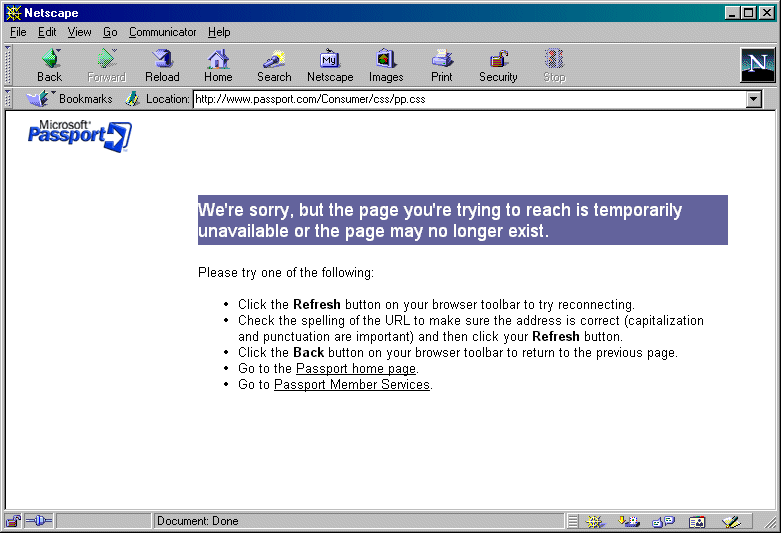Open the Composer pen icon in component bar

730,521
